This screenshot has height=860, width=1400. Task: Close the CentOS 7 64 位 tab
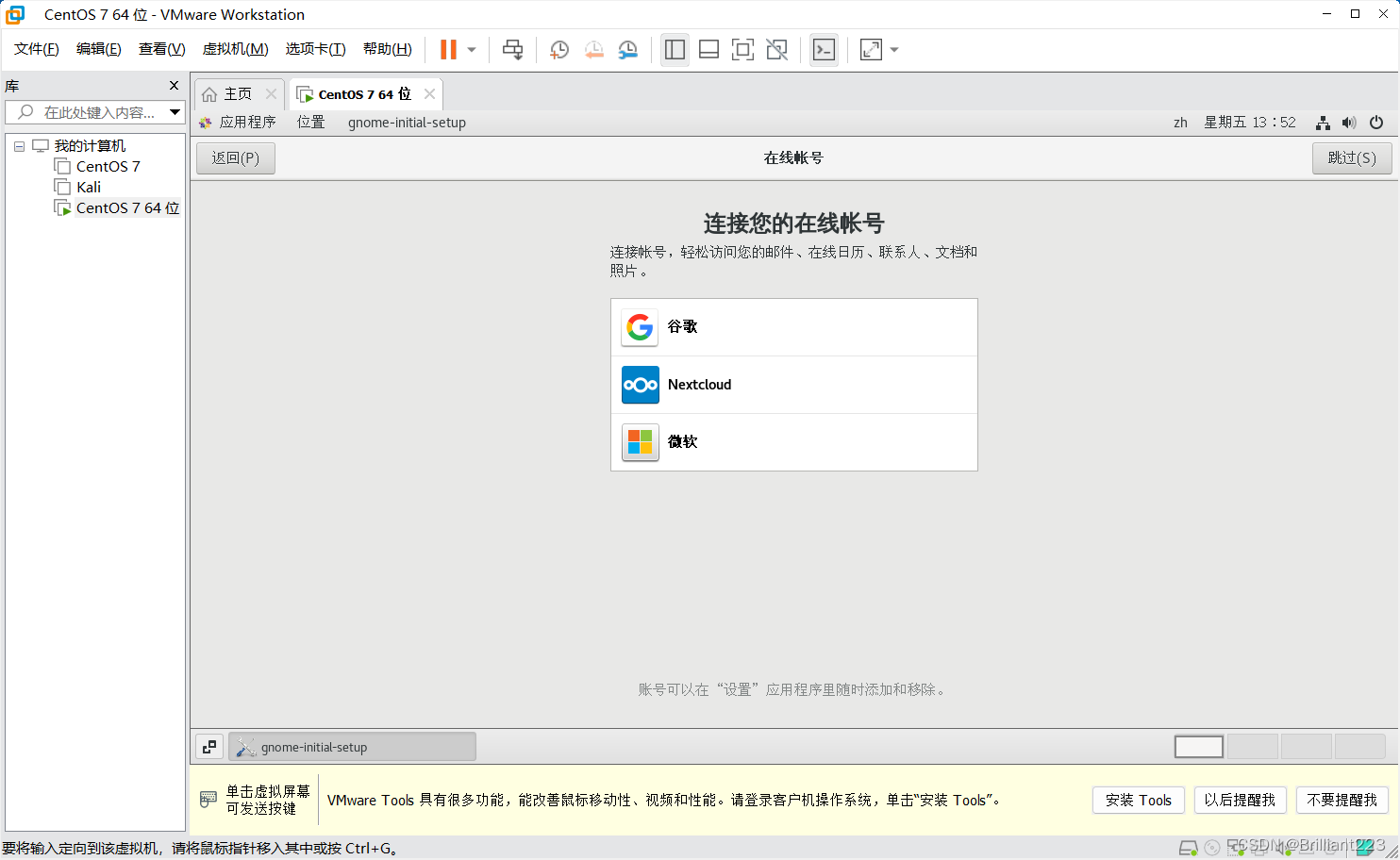coord(429,93)
